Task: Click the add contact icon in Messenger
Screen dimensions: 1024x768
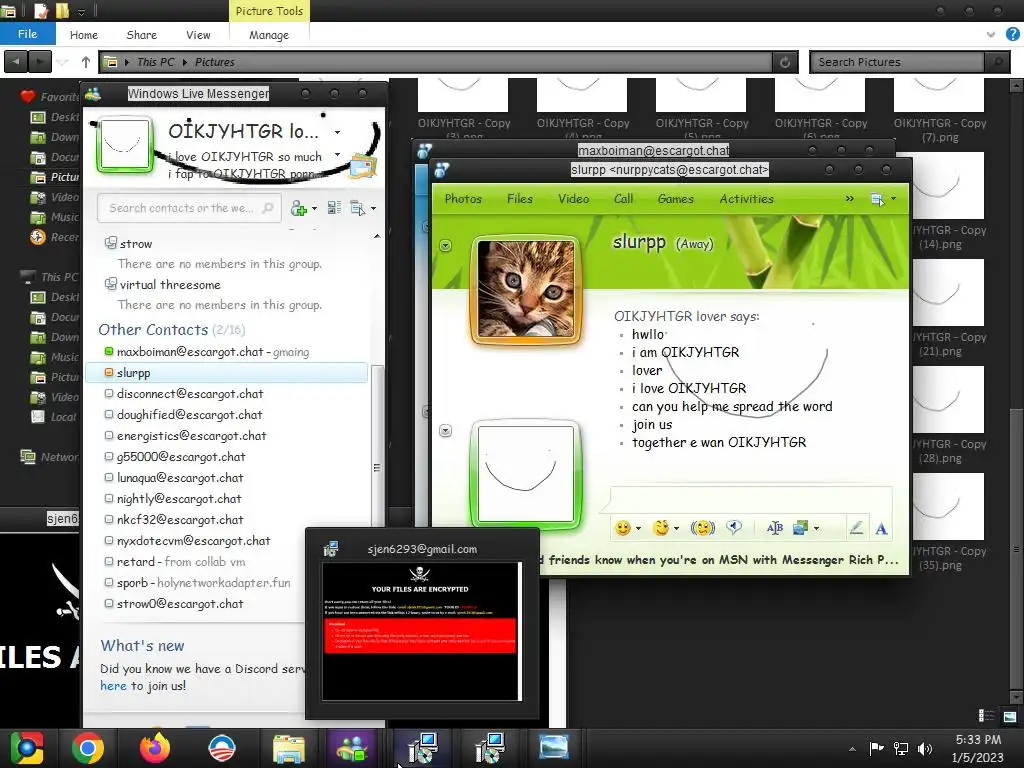Action: pos(298,208)
